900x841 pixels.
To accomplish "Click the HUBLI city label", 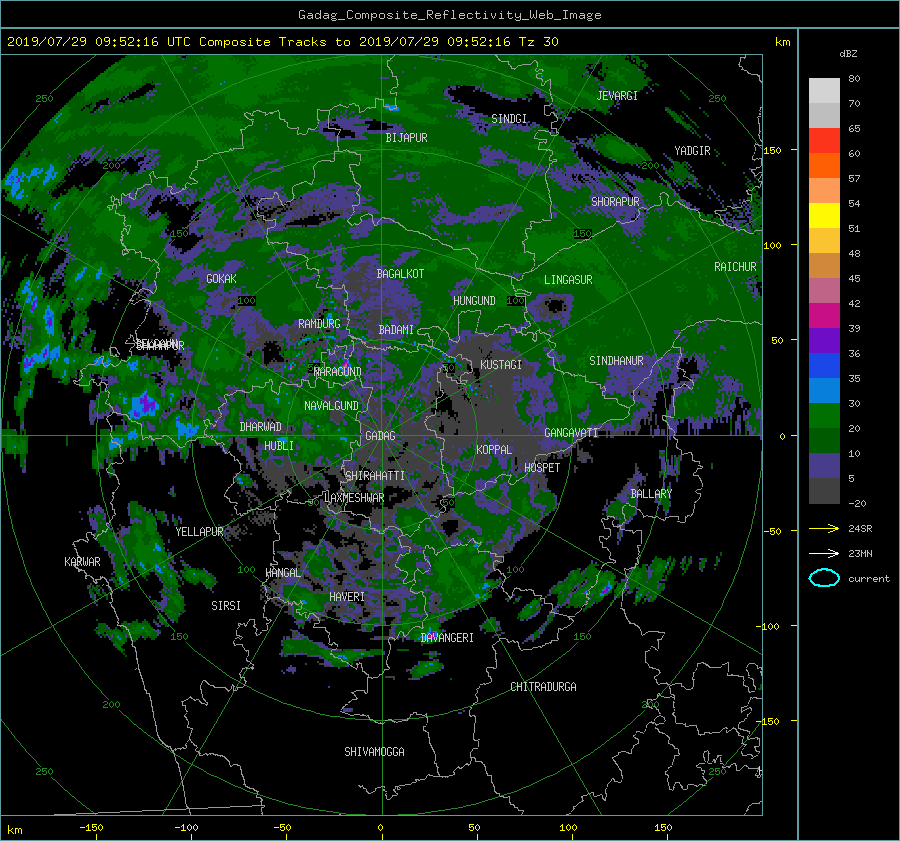I will pyautogui.click(x=279, y=445).
